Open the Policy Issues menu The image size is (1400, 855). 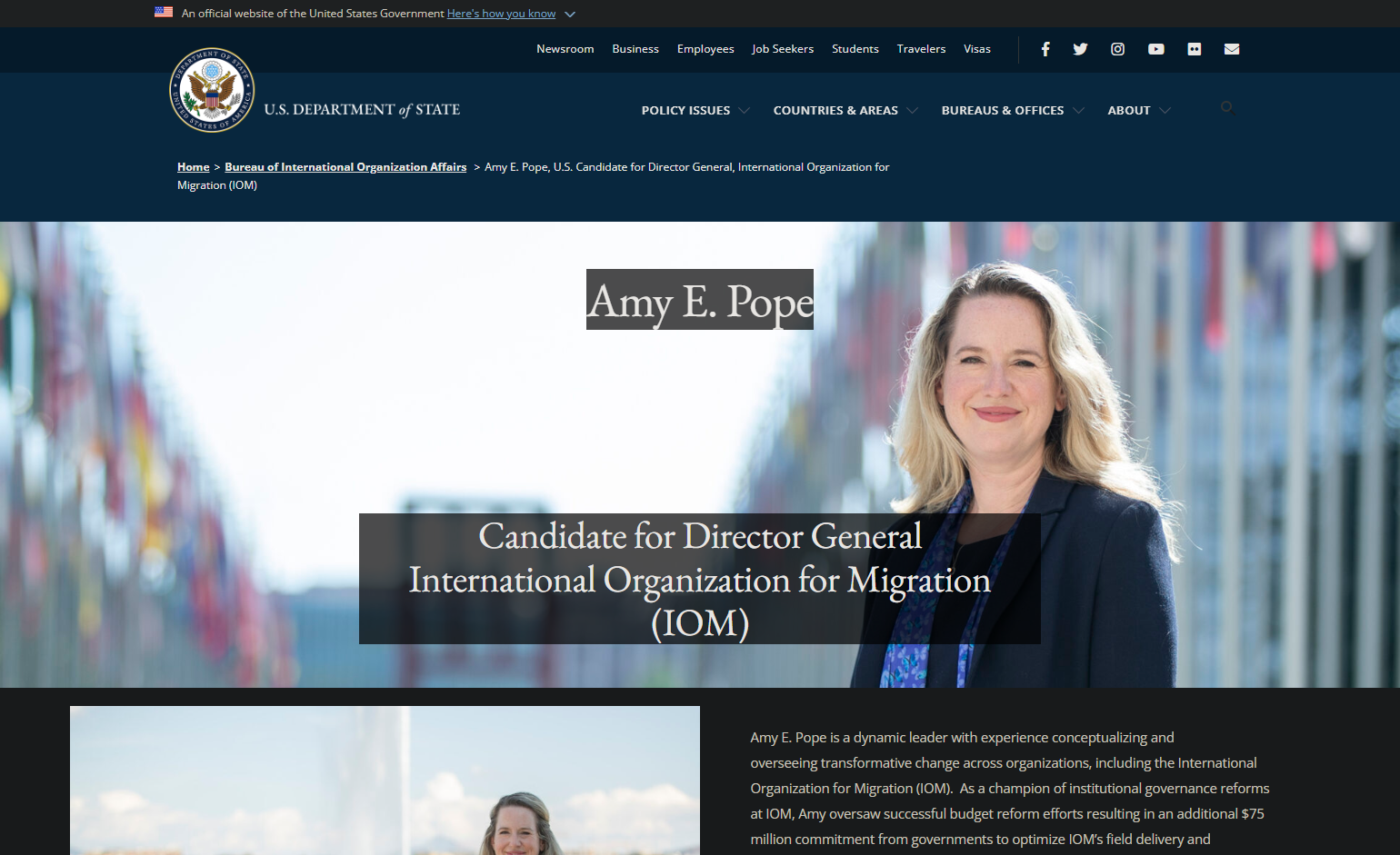pyautogui.click(x=685, y=111)
